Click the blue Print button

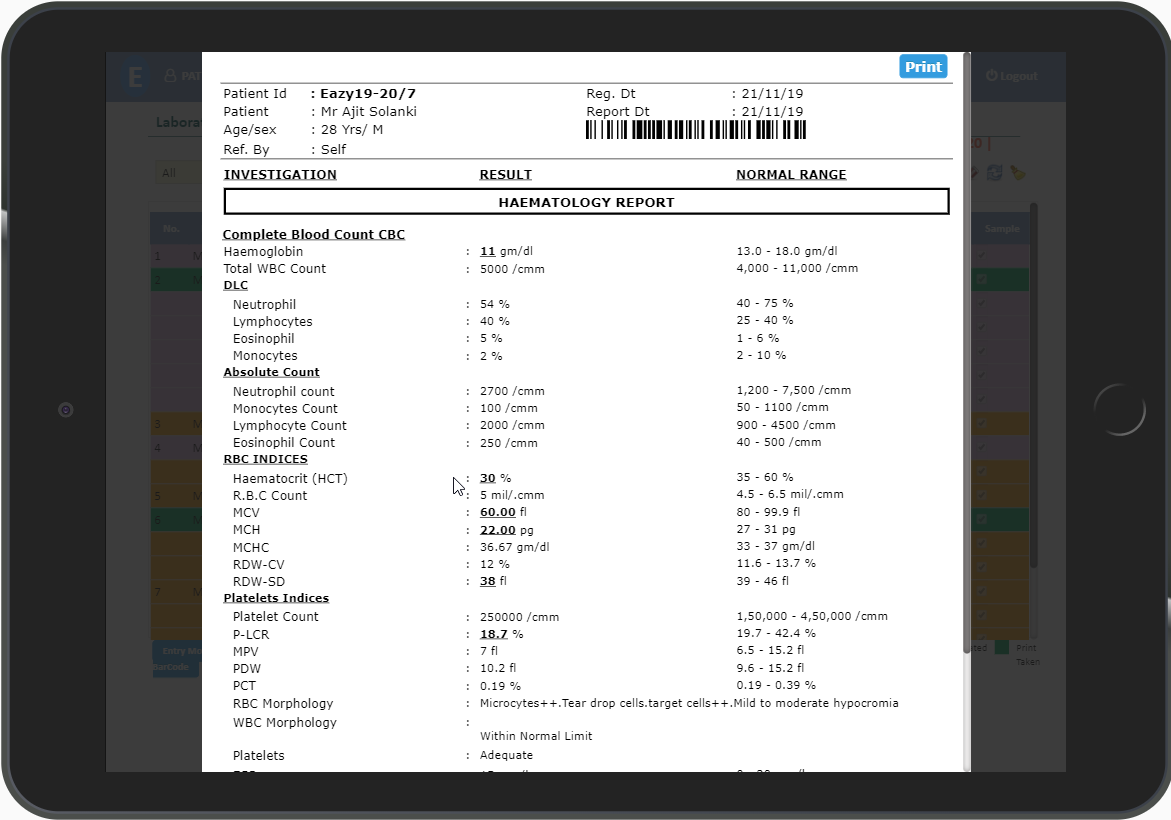922,67
